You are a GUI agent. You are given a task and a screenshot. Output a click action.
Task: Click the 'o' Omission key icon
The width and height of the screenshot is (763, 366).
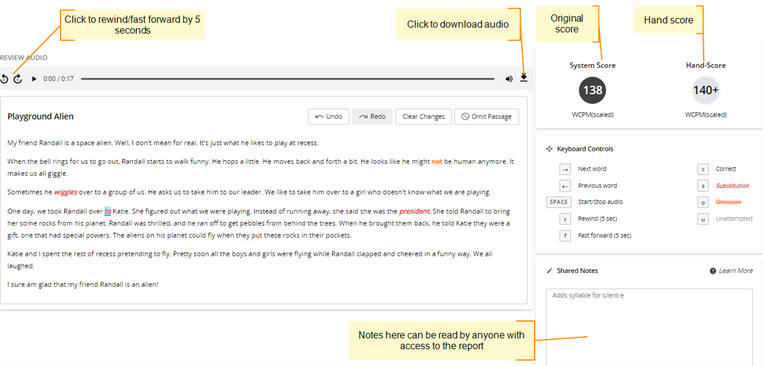pos(703,202)
